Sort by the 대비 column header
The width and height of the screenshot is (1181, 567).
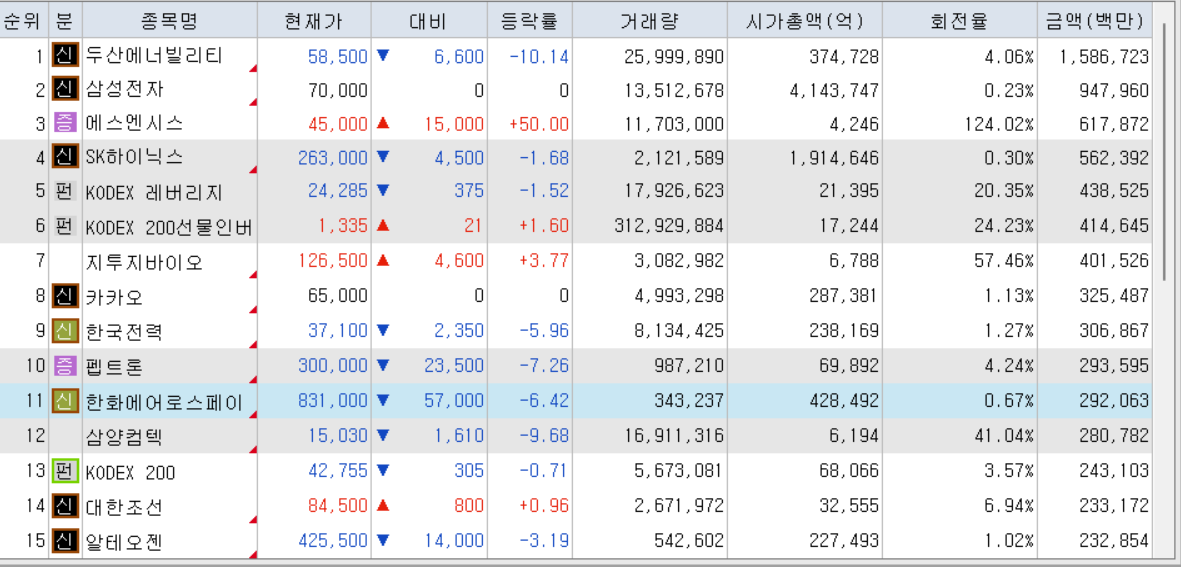[429, 22]
